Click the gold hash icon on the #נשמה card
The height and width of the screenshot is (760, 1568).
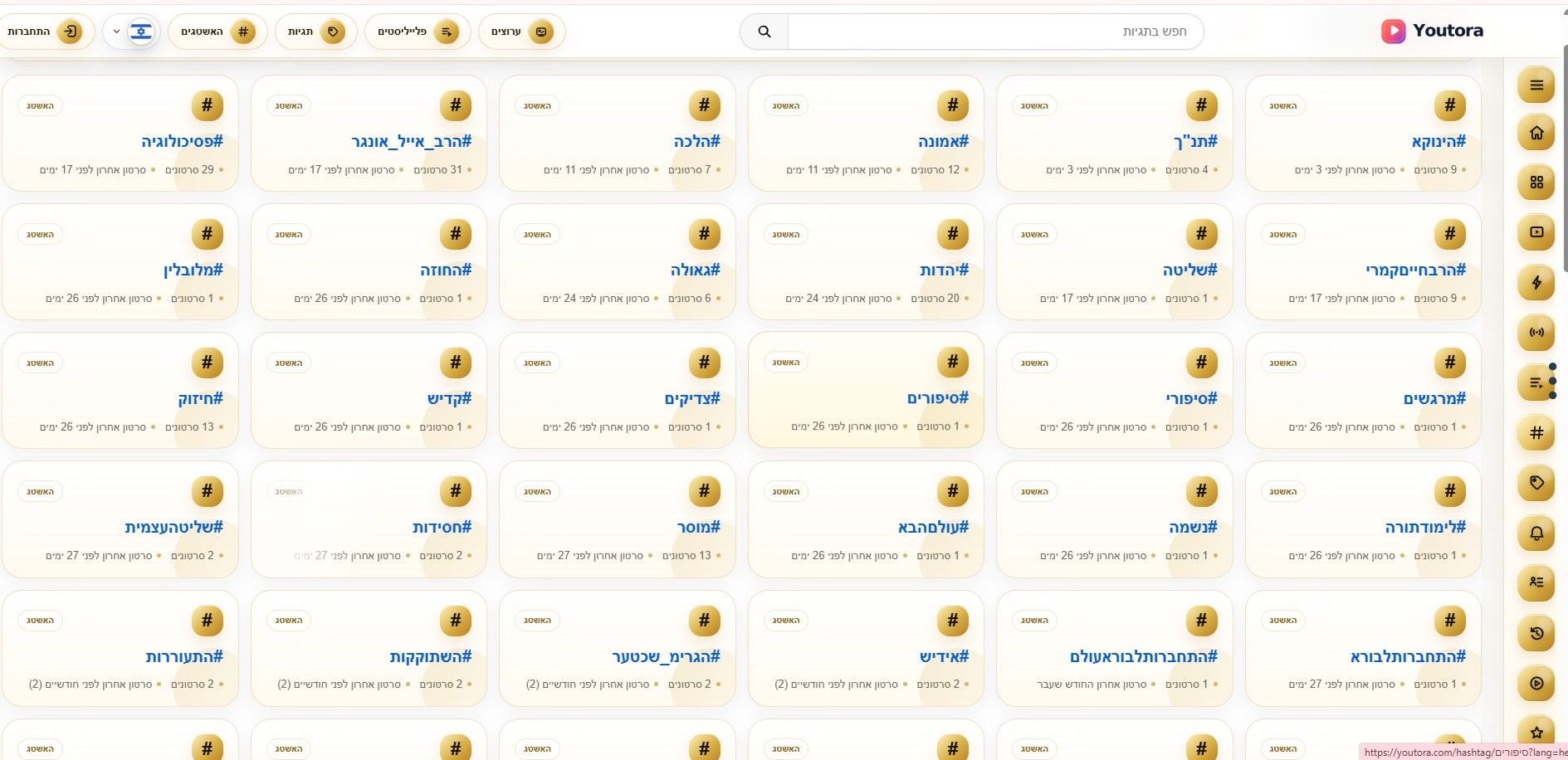click(1201, 491)
